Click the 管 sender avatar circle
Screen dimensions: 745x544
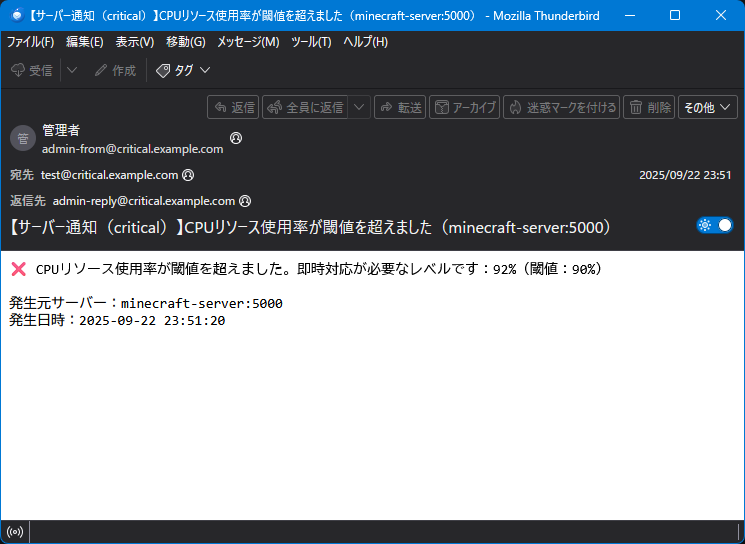click(23, 138)
